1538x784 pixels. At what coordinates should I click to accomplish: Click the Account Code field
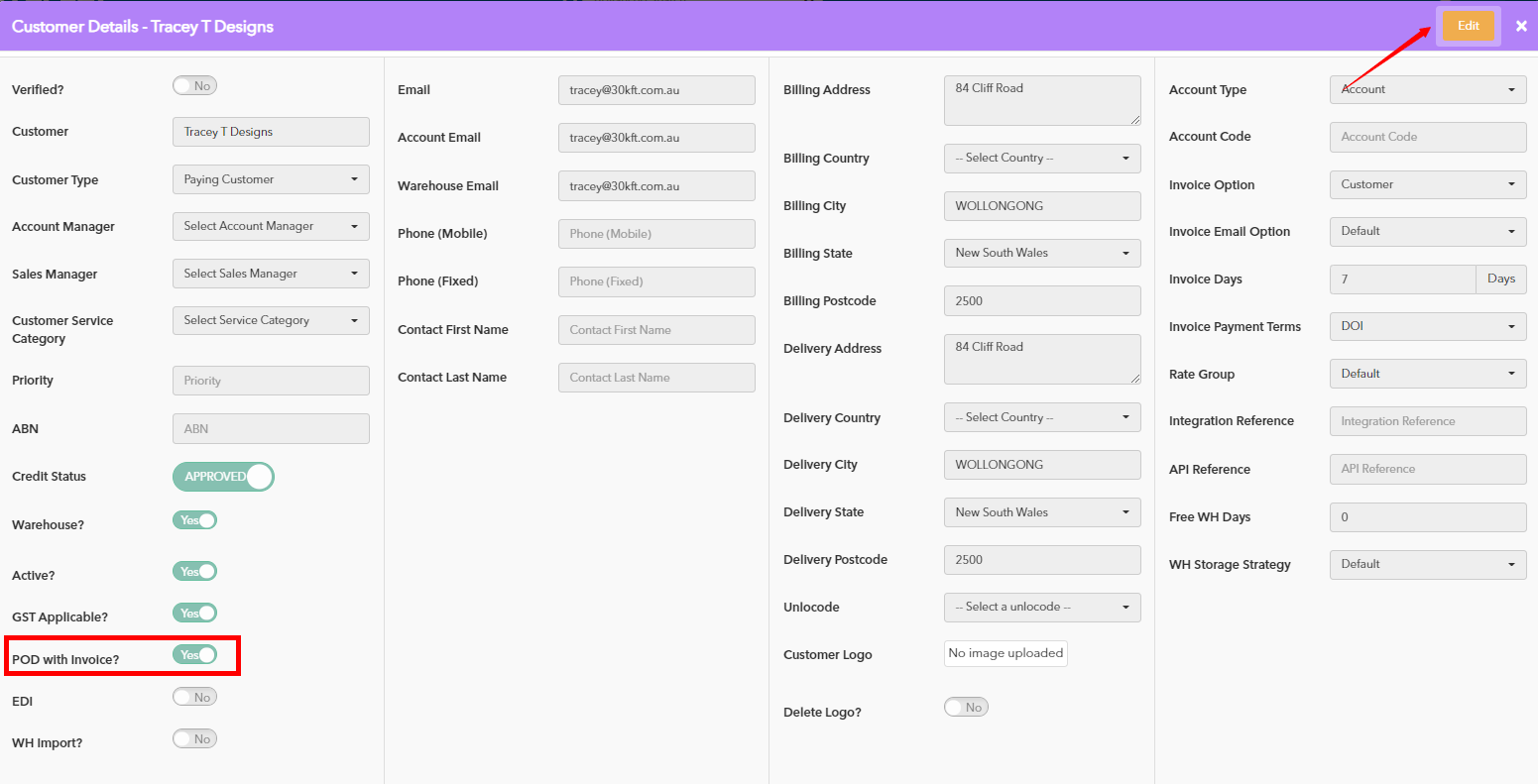pyautogui.click(x=1428, y=137)
